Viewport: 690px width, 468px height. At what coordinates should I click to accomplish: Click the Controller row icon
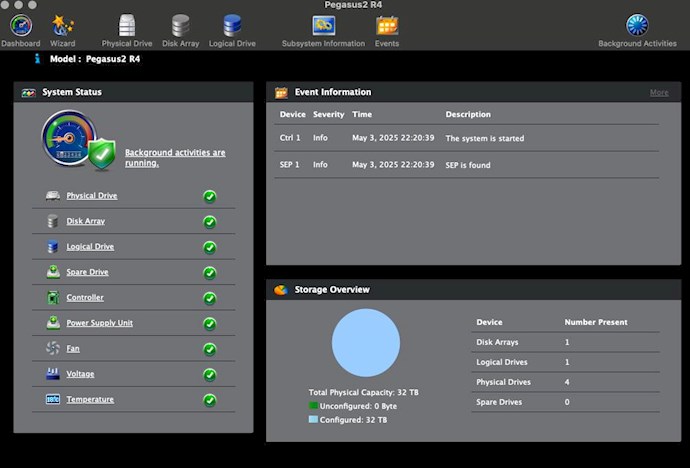coord(53,297)
